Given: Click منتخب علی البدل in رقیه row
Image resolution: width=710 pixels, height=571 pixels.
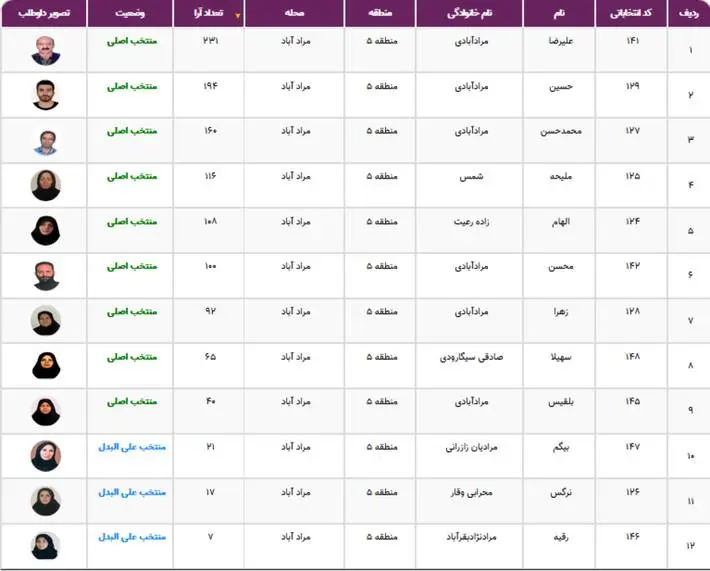Looking at the screenshot, I should point(132,537).
